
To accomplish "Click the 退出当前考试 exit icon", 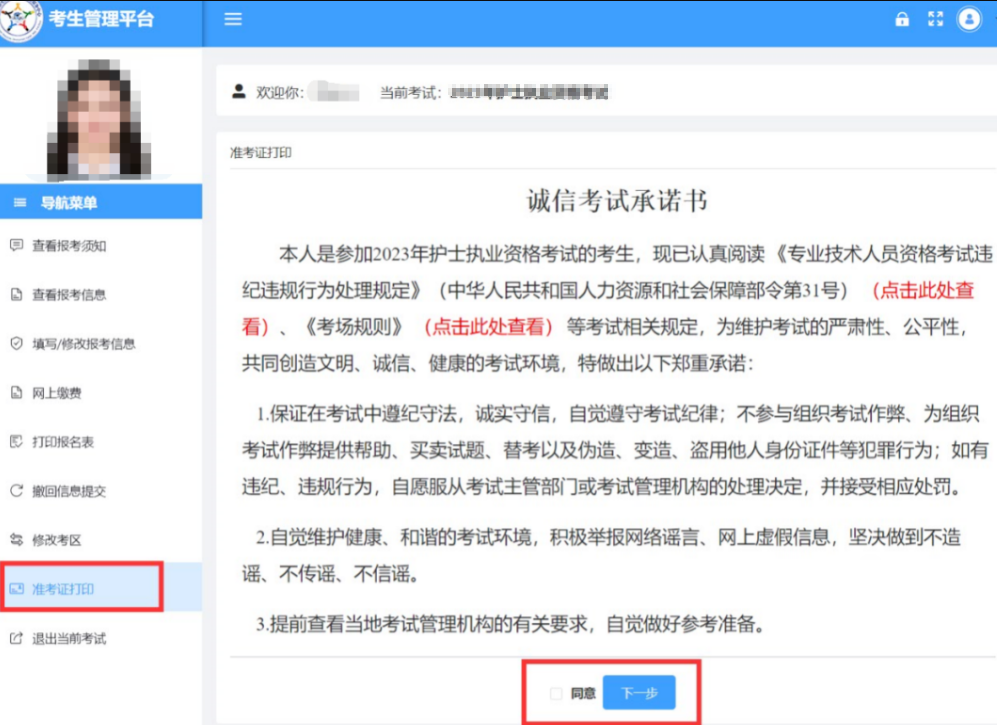I will pyautogui.click(x=16, y=638).
